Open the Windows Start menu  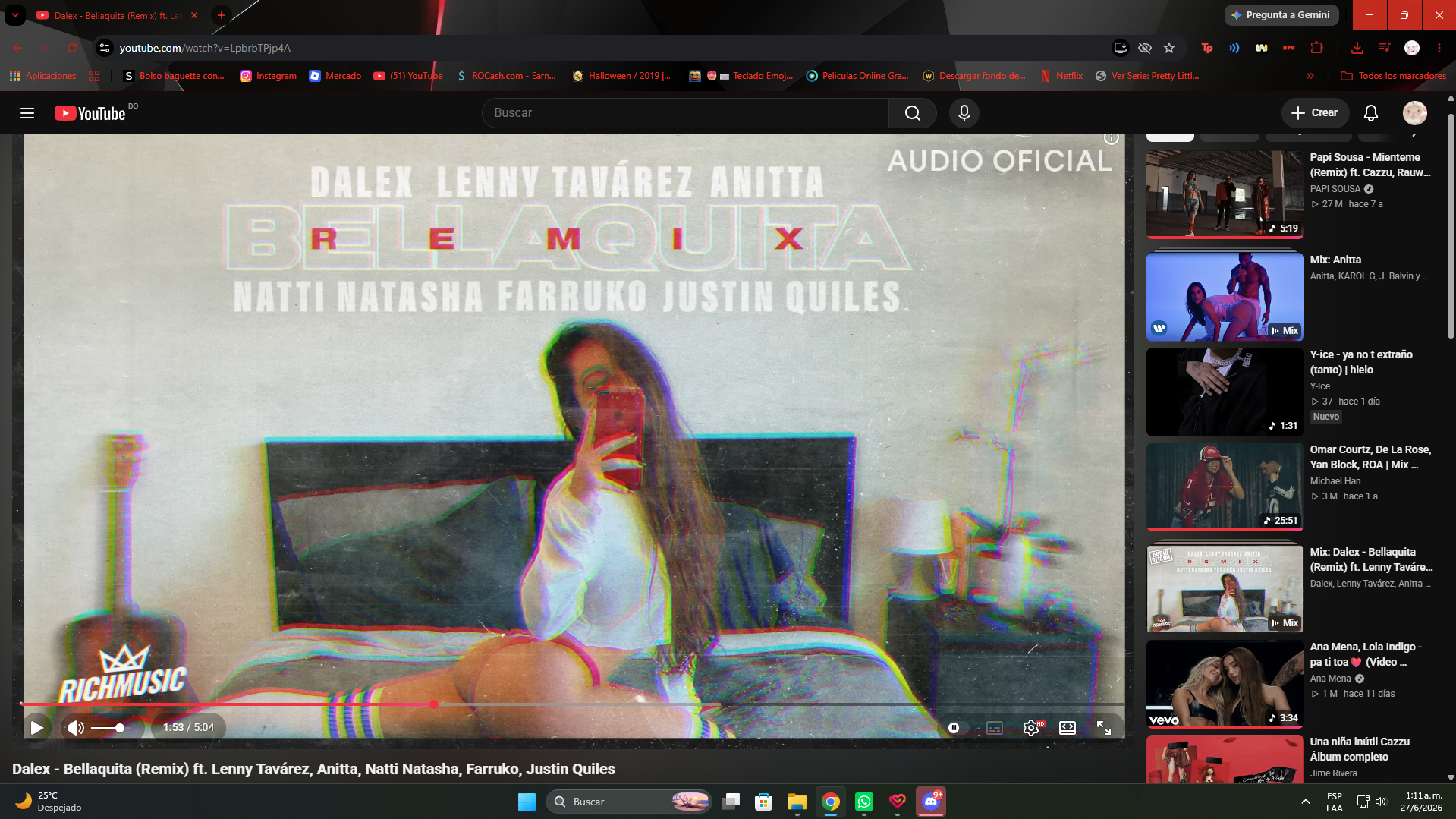[527, 802]
